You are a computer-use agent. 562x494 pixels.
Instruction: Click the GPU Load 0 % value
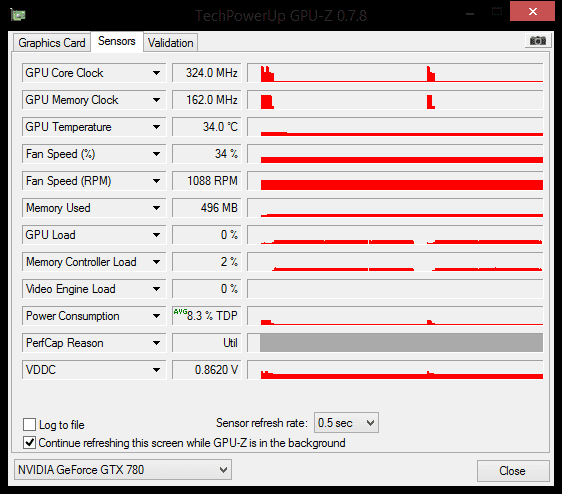[x=207, y=235]
